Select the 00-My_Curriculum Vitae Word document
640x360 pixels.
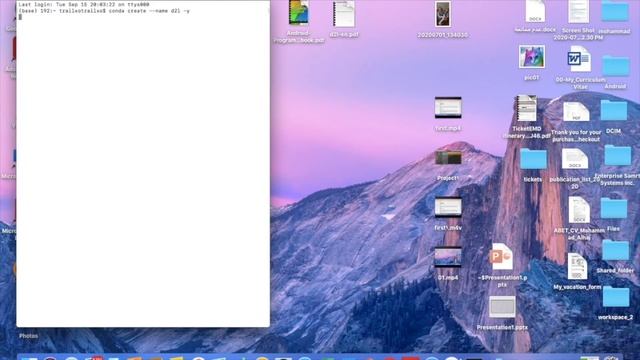579,59
